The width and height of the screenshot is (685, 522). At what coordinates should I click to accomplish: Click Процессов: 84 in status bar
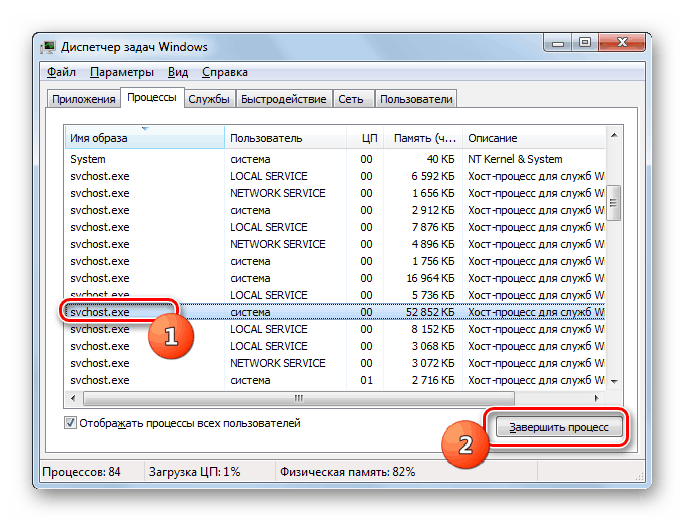pyautogui.click(x=81, y=472)
